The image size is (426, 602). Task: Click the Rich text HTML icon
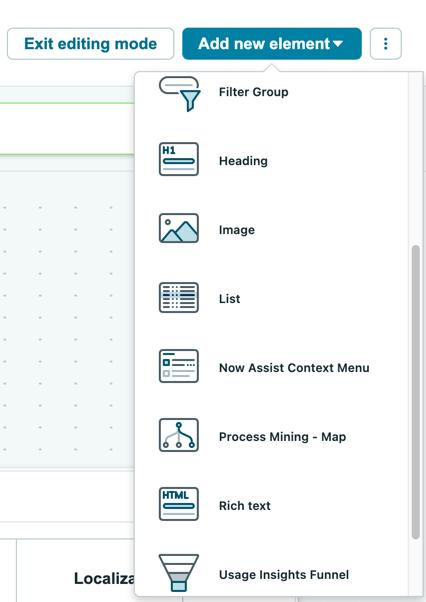(179, 504)
